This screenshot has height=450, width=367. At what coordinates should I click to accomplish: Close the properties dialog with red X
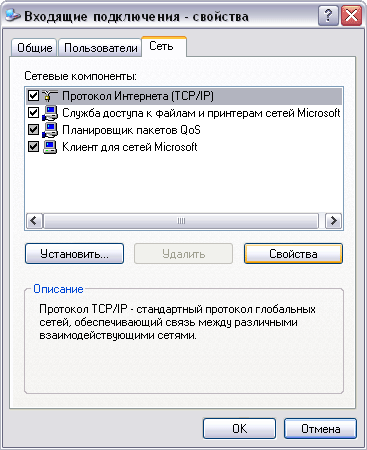351,16
